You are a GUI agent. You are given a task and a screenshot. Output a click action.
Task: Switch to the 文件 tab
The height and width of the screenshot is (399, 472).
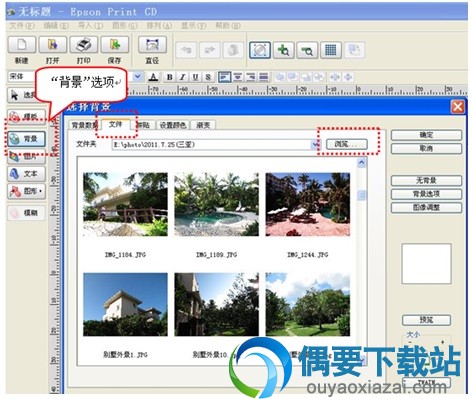point(116,124)
